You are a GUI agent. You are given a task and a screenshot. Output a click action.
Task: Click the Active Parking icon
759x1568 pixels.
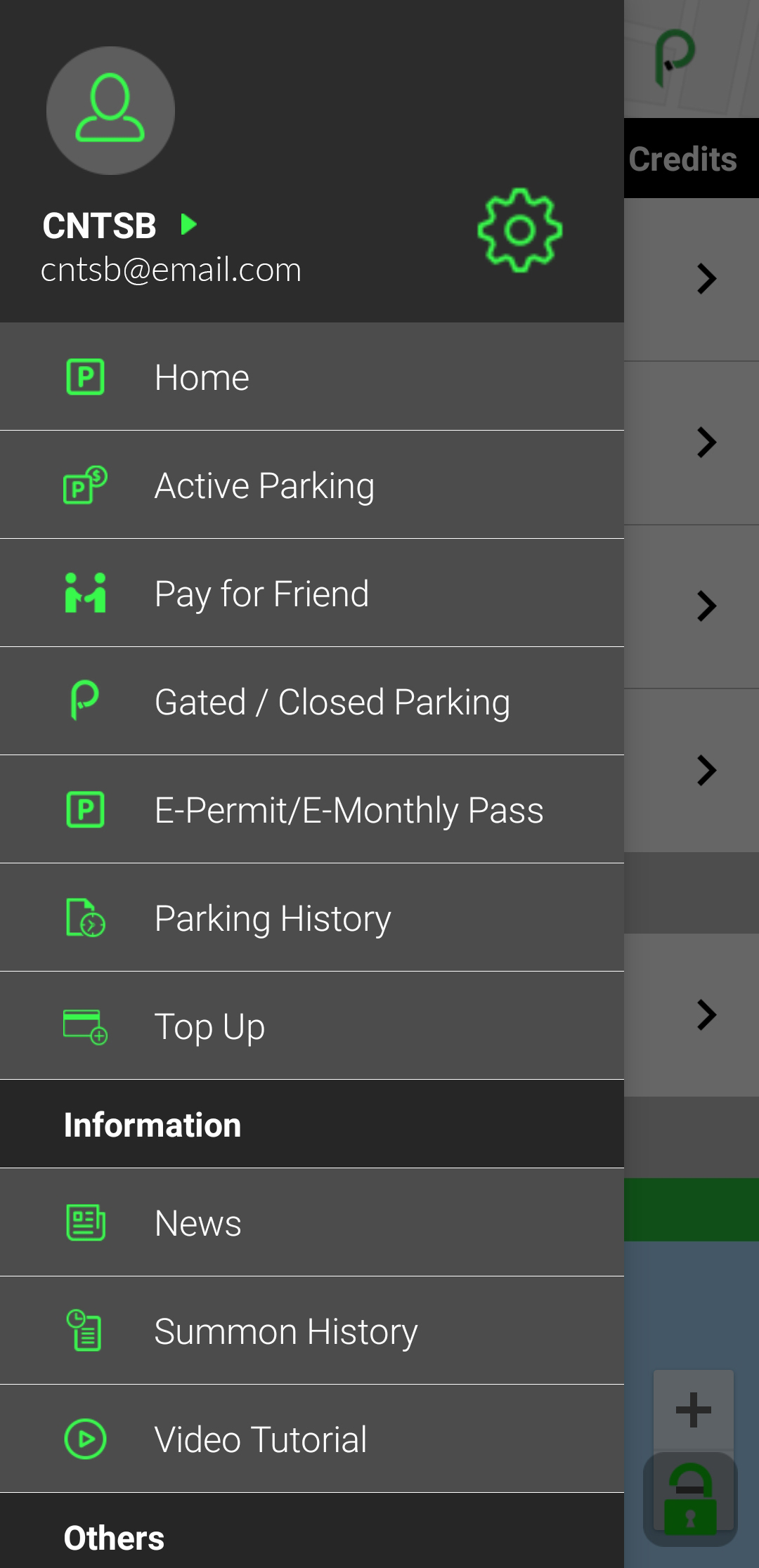point(85,485)
